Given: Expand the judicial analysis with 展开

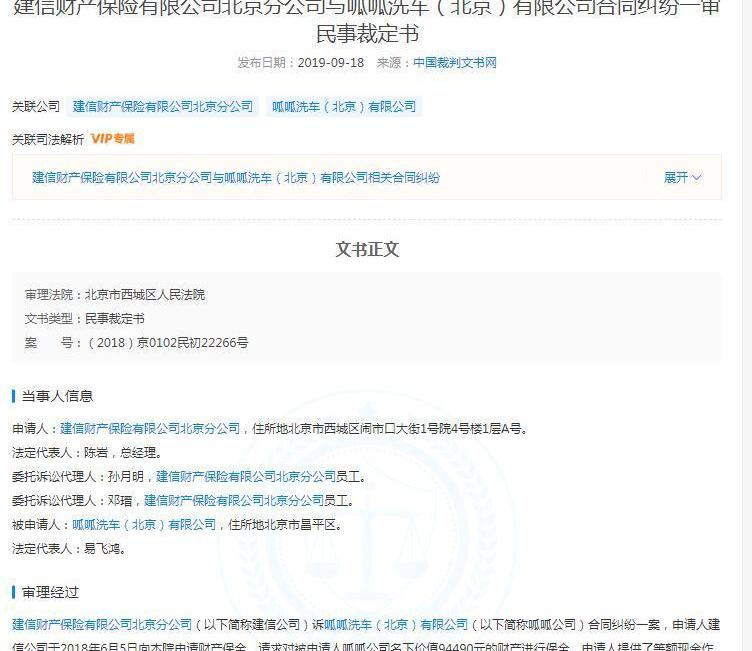Looking at the screenshot, I should click(682, 178).
